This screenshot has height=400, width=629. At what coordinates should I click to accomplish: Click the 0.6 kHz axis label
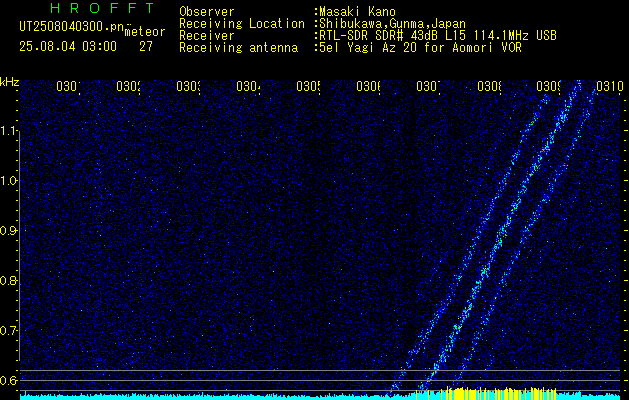pos(9,380)
